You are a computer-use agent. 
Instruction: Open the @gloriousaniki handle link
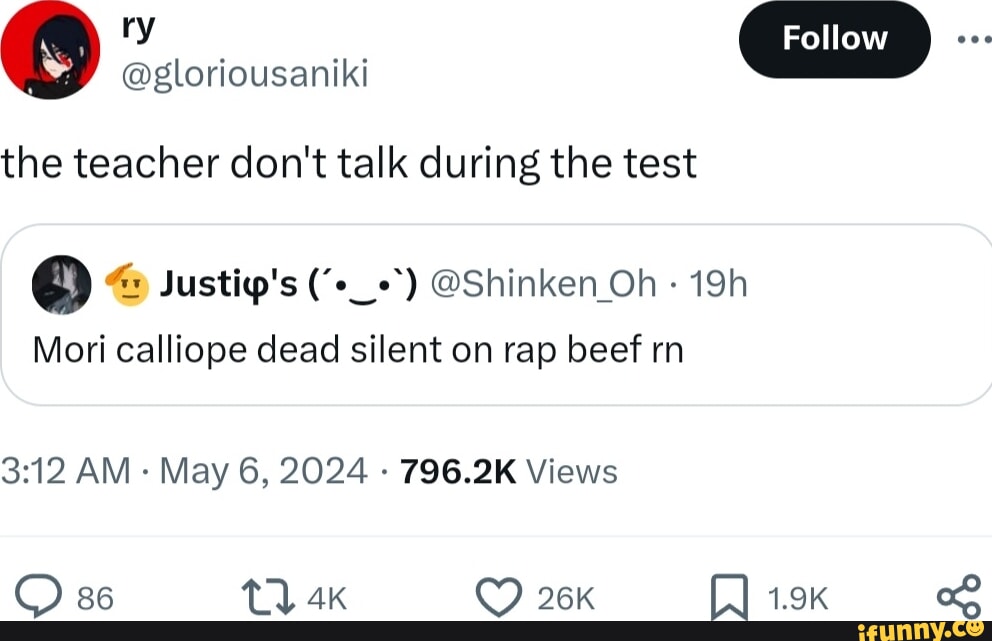tap(245, 72)
